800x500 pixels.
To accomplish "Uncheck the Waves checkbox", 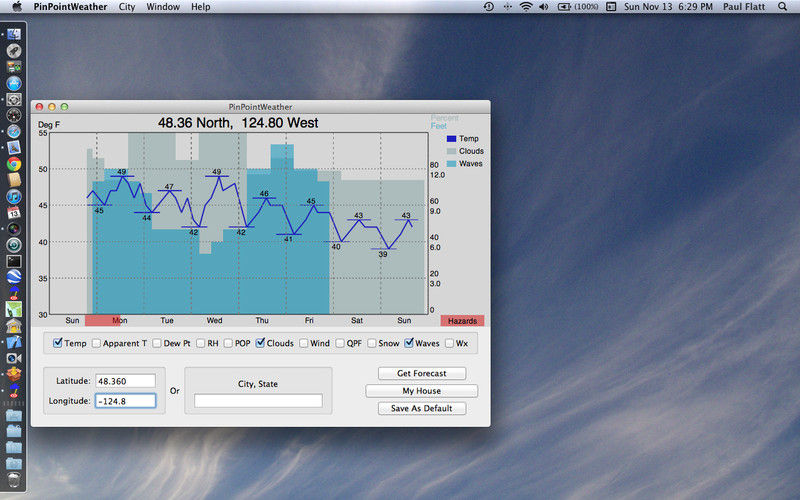I will click(x=409, y=343).
